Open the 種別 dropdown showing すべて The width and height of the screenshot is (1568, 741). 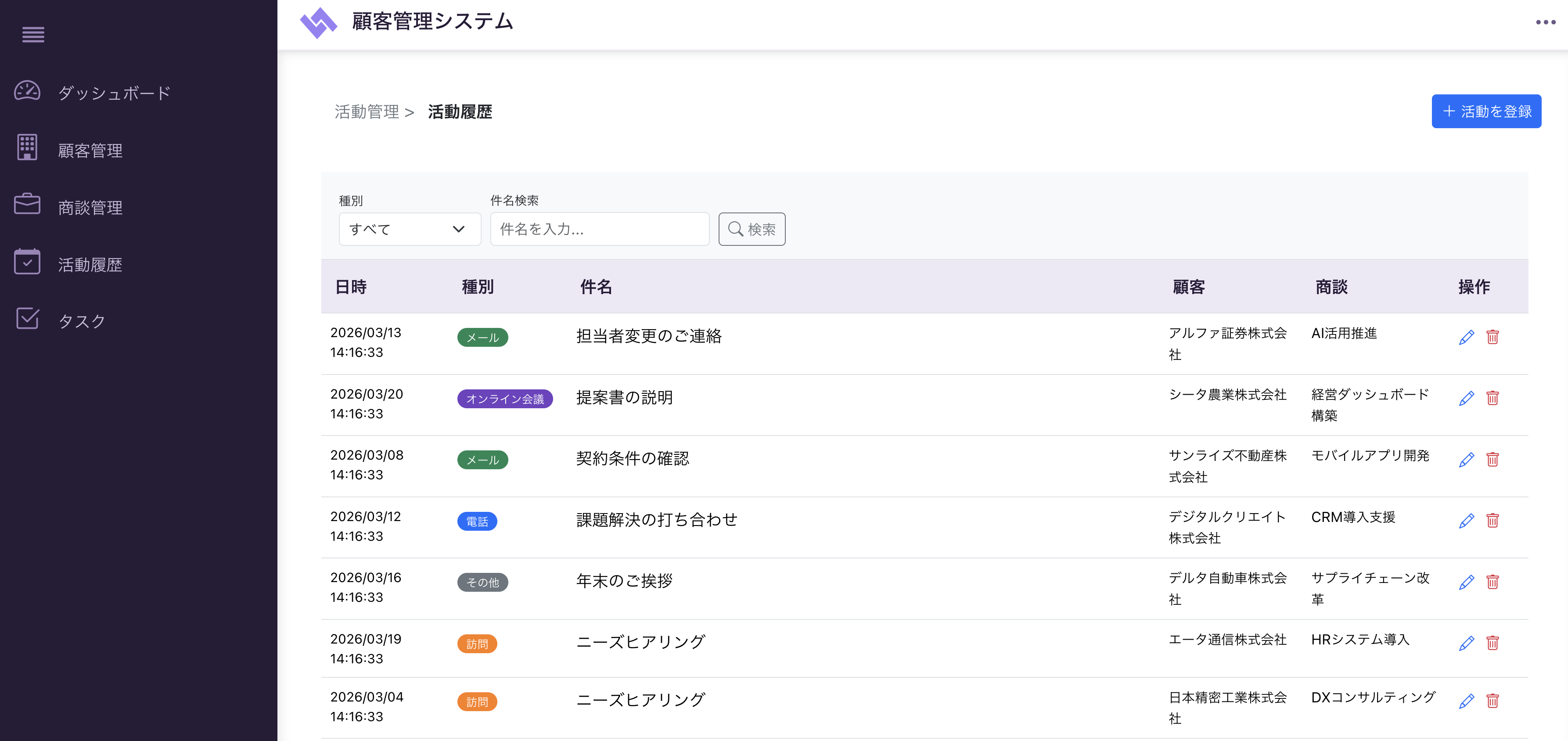(x=410, y=229)
